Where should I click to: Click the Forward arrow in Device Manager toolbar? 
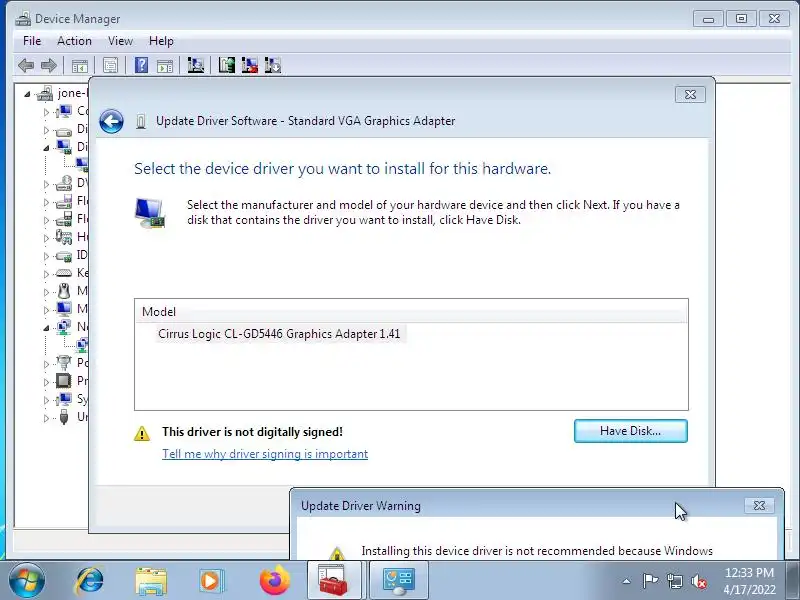click(x=48, y=65)
